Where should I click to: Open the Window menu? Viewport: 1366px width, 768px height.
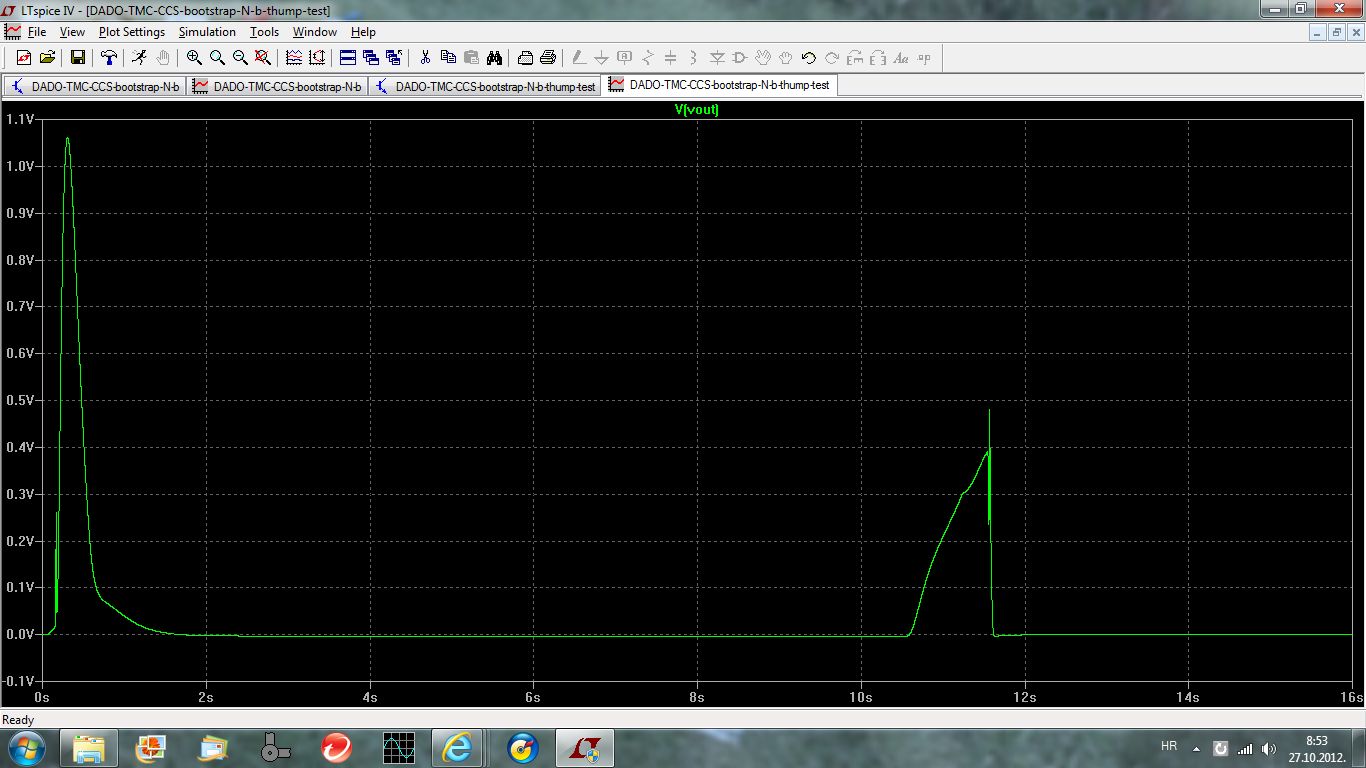(x=315, y=32)
